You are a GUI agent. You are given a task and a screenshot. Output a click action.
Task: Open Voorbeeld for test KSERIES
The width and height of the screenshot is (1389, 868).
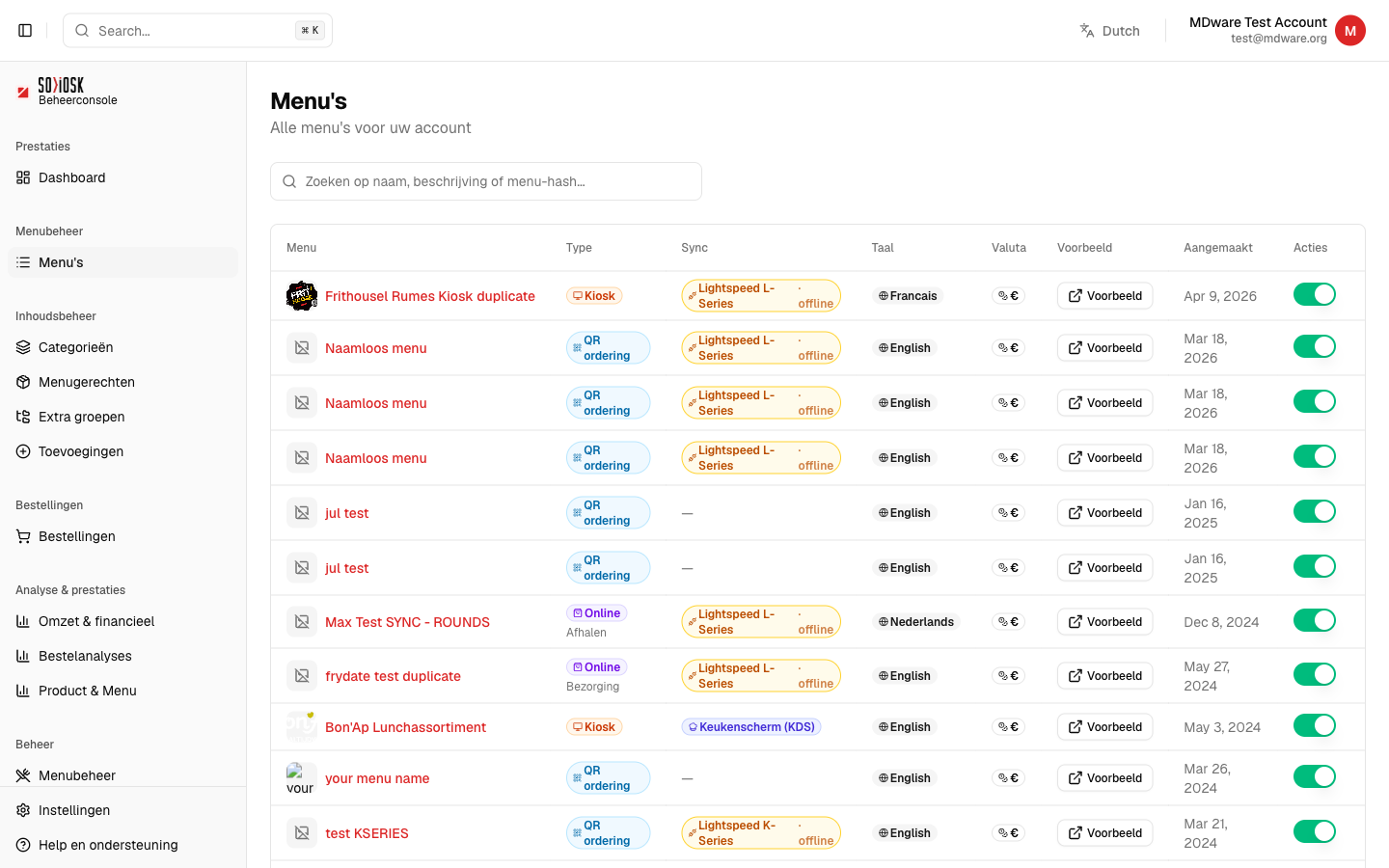[1105, 833]
